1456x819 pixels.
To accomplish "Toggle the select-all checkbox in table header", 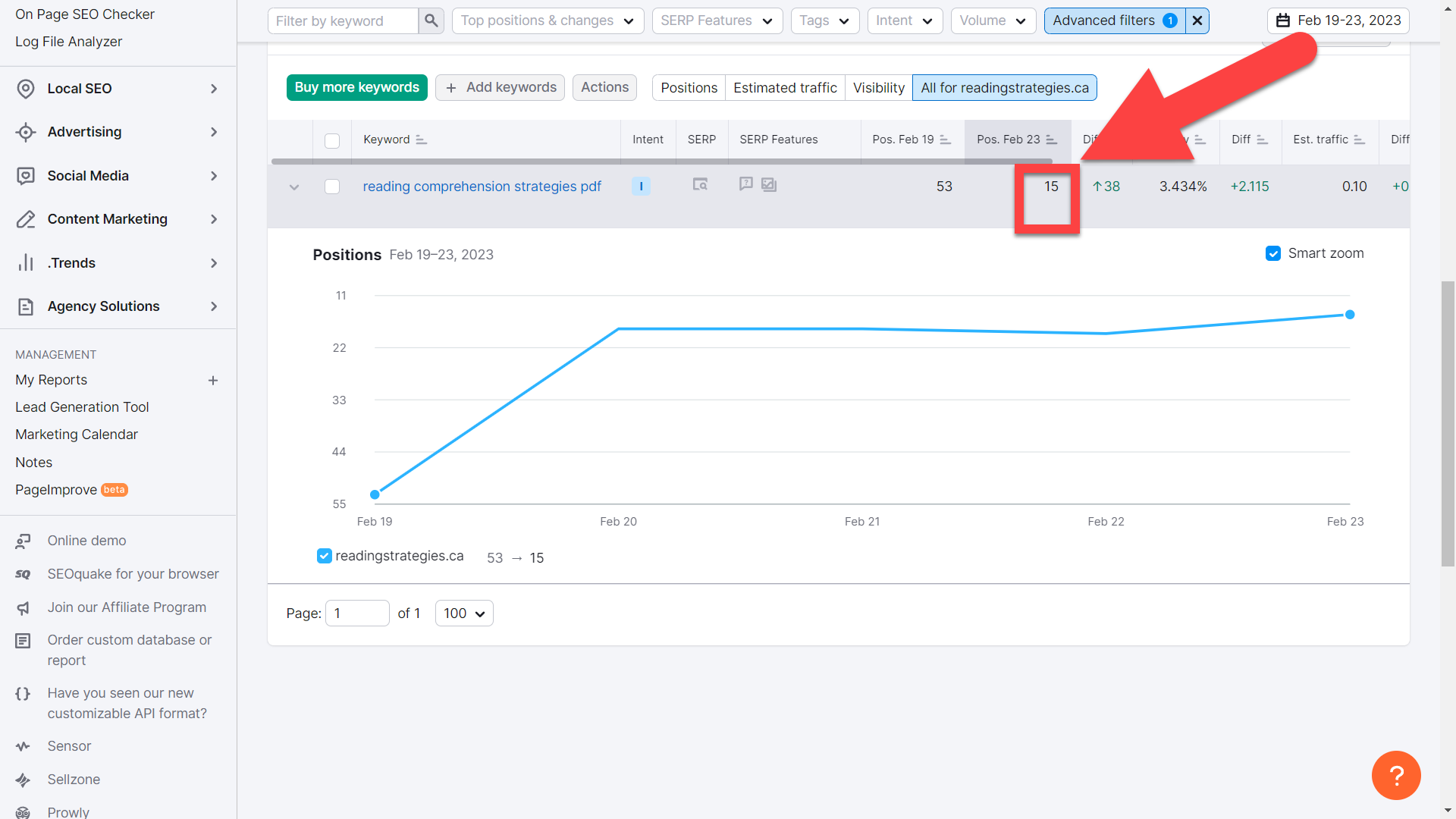I will pos(331,141).
